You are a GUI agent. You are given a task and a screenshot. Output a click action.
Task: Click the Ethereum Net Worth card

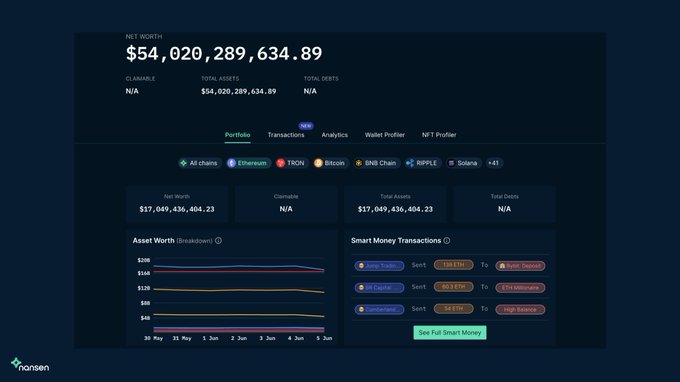pos(177,204)
